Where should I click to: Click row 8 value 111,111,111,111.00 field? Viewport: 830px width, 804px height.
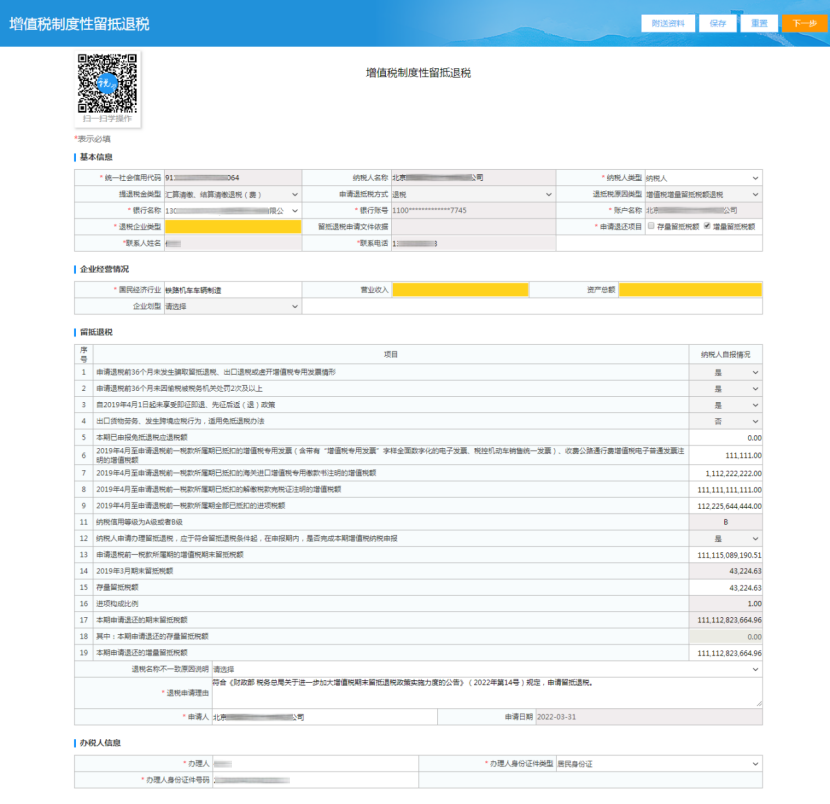click(726, 490)
